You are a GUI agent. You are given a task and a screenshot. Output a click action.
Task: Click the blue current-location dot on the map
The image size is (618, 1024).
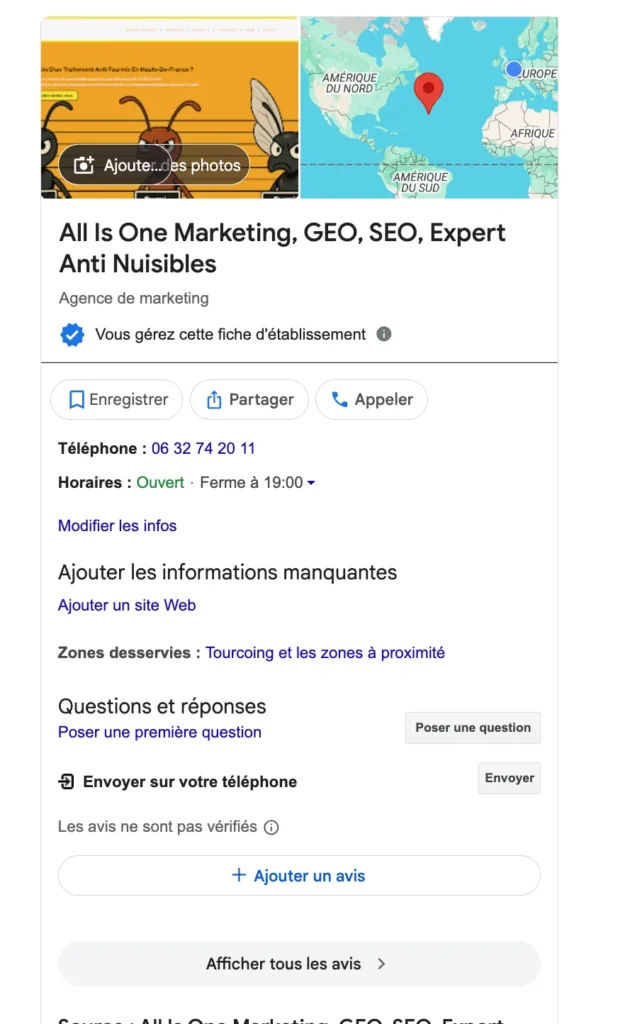click(514, 69)
